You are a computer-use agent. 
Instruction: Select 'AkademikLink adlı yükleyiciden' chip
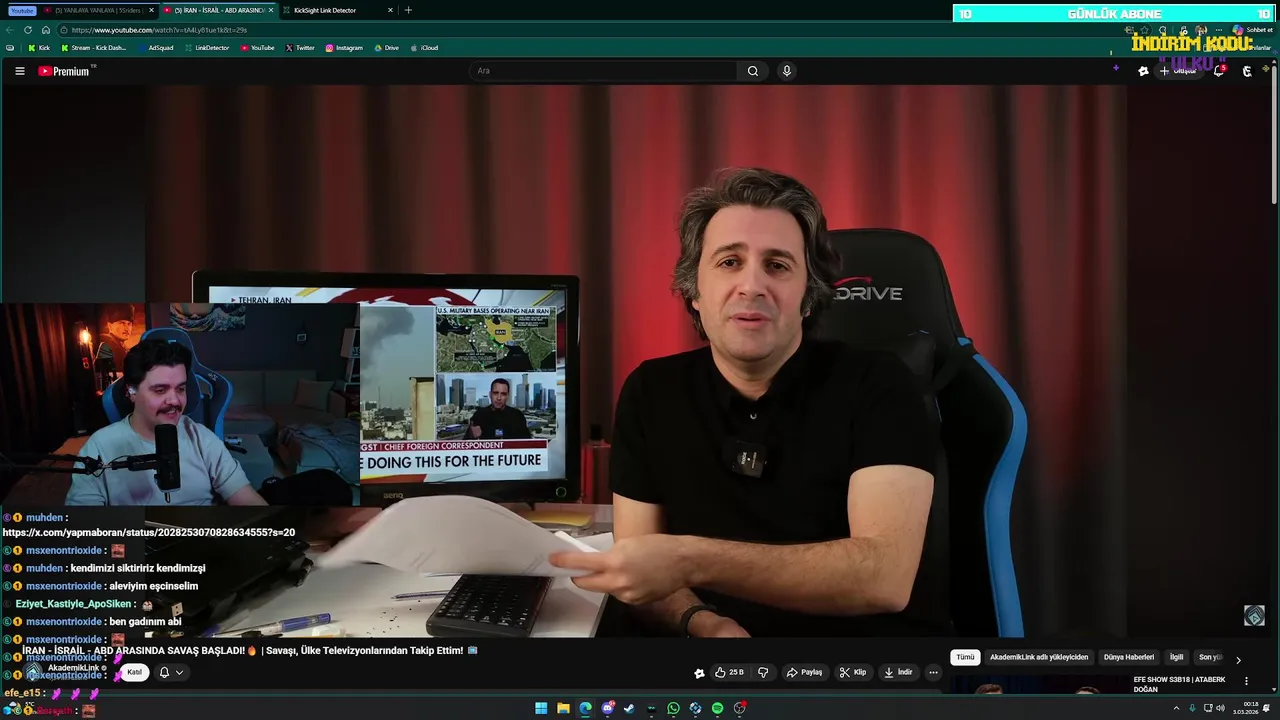tap(1039, 657)
